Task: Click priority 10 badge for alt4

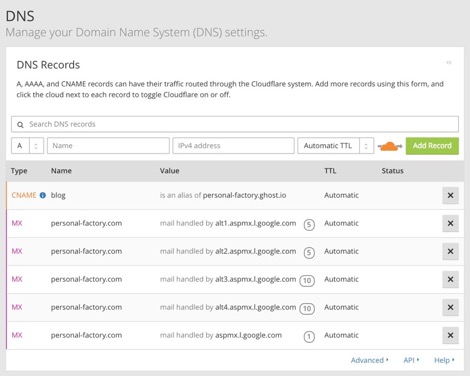Action: click(307, 309)
